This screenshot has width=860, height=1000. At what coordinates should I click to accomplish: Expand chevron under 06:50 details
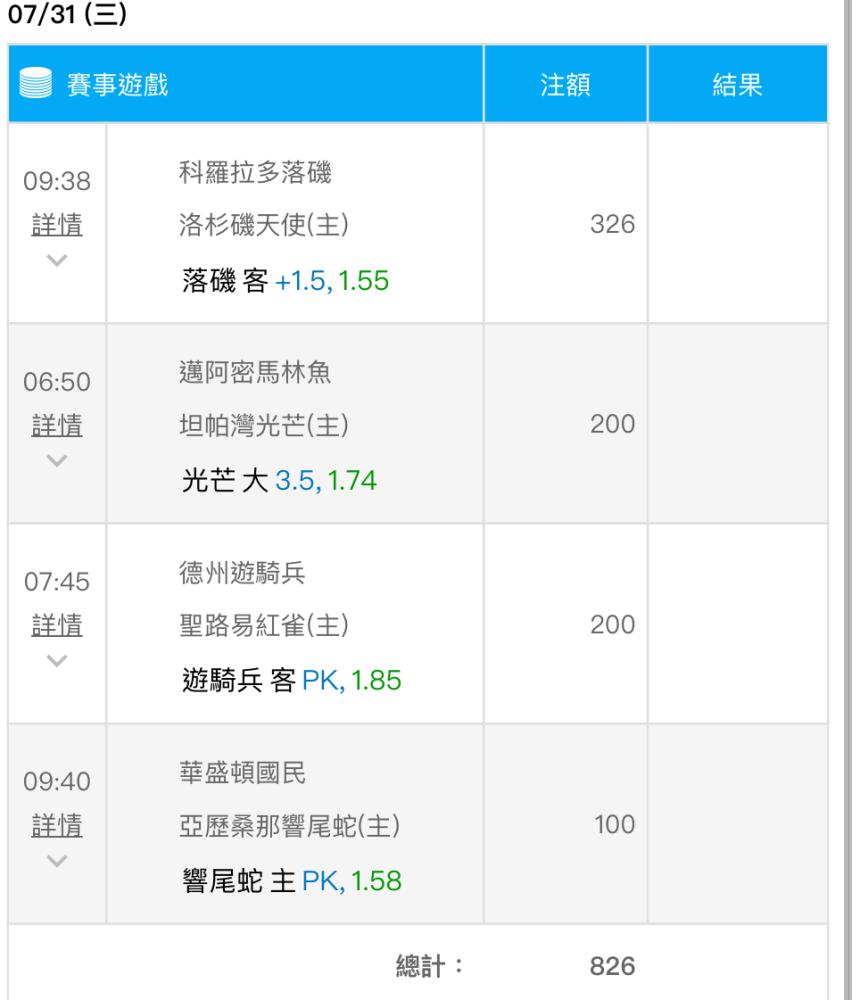pyautogui.click(x=57, y=460)
